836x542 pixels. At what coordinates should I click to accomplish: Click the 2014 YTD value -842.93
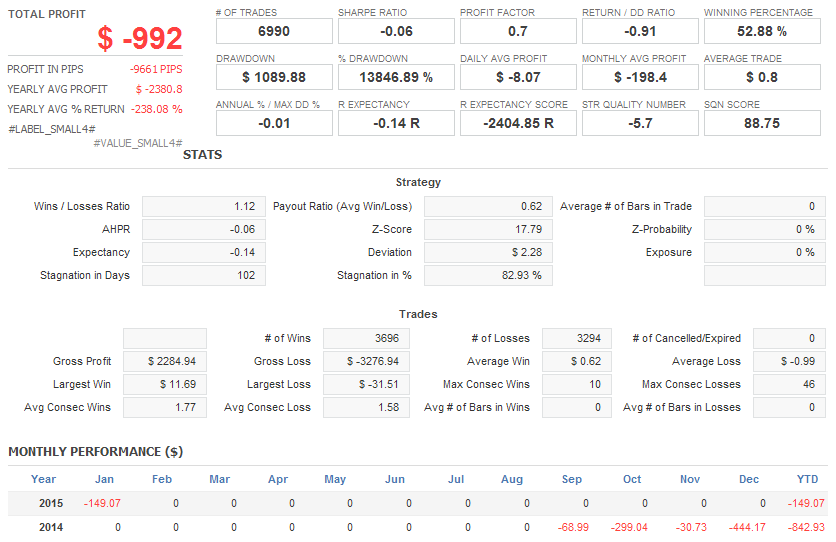tap(806, 527)
